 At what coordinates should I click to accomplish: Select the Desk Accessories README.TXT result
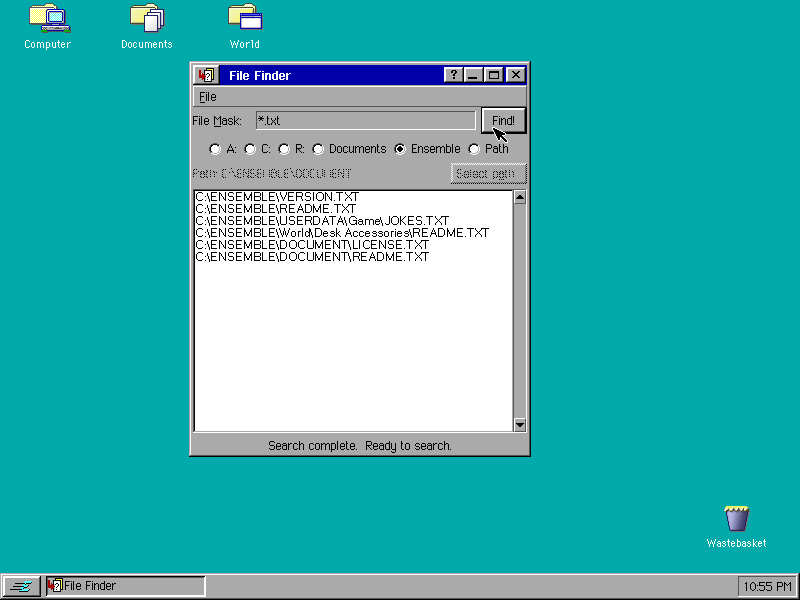pos(342,233)
